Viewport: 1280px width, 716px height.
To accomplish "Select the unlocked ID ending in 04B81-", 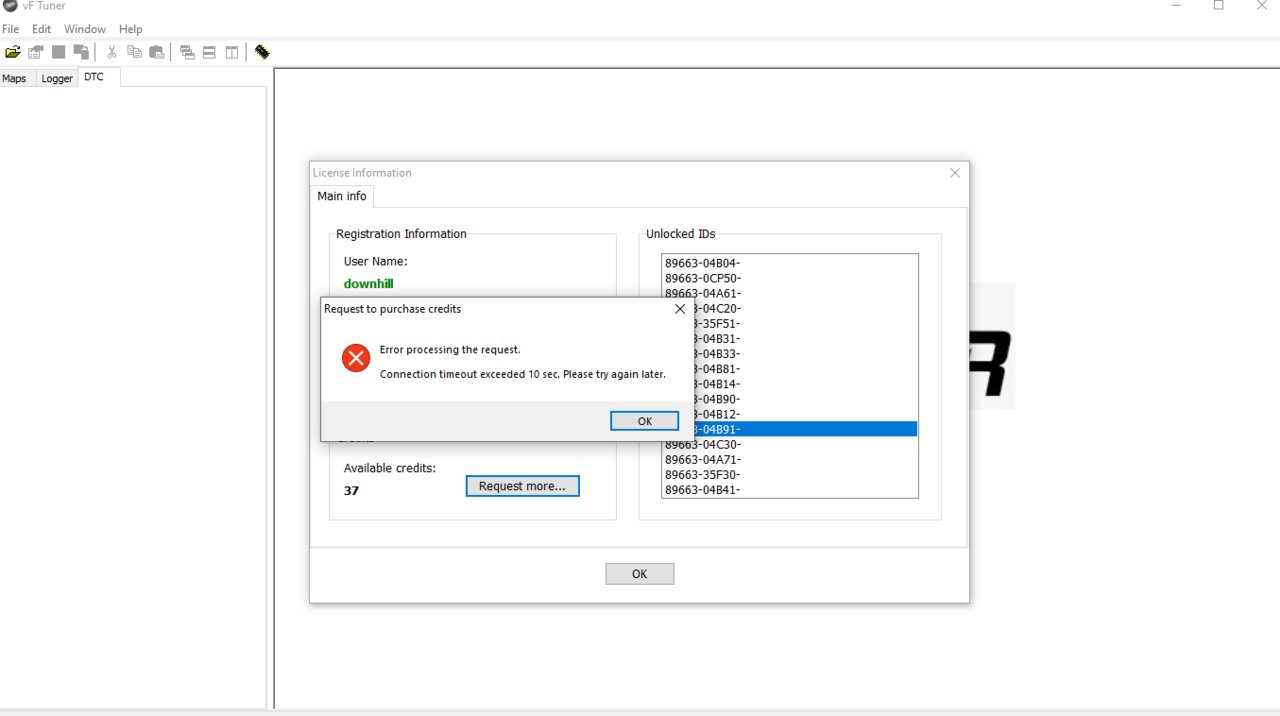I will point(805,368).
